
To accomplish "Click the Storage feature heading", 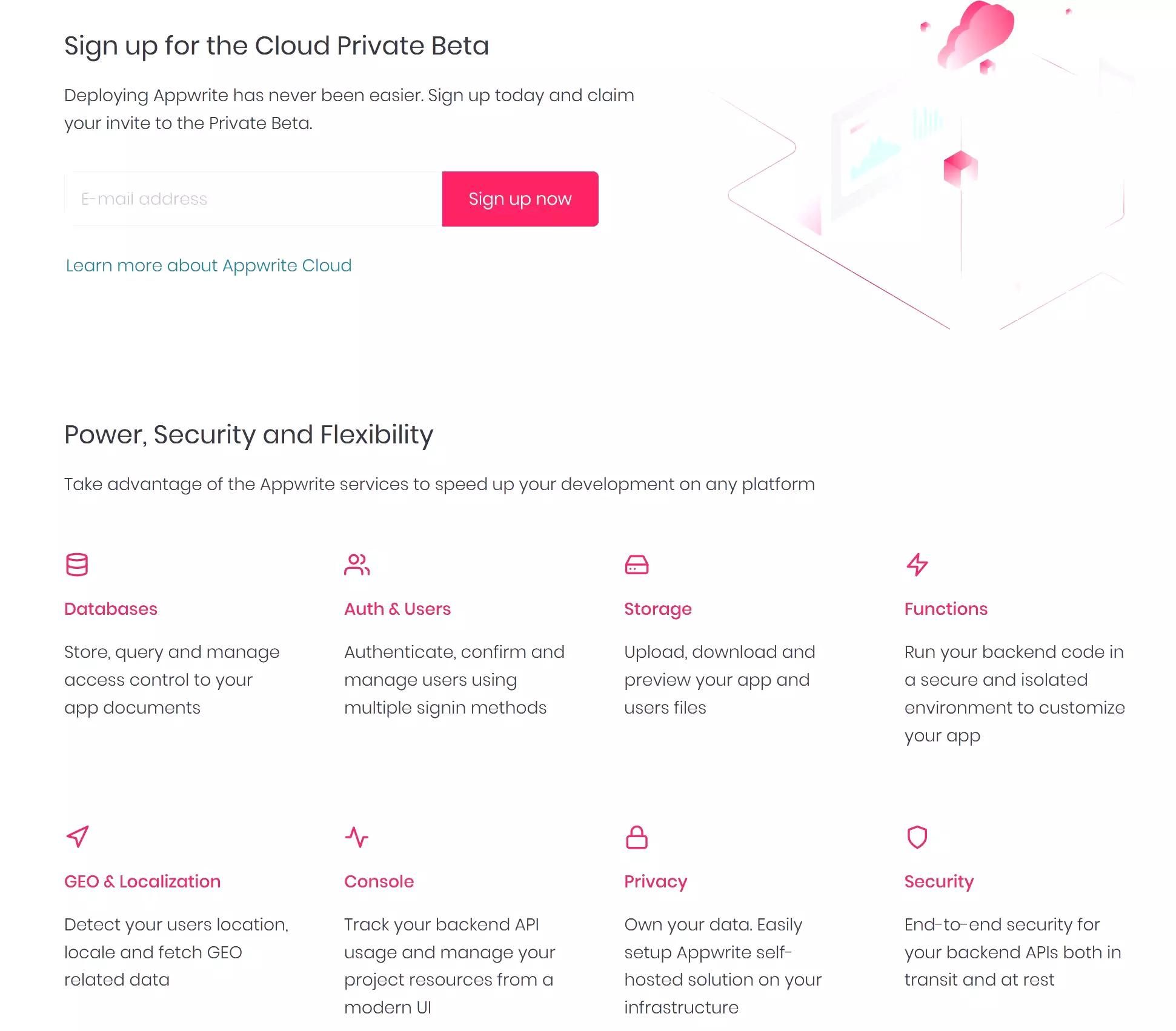I will pos(658,609).
